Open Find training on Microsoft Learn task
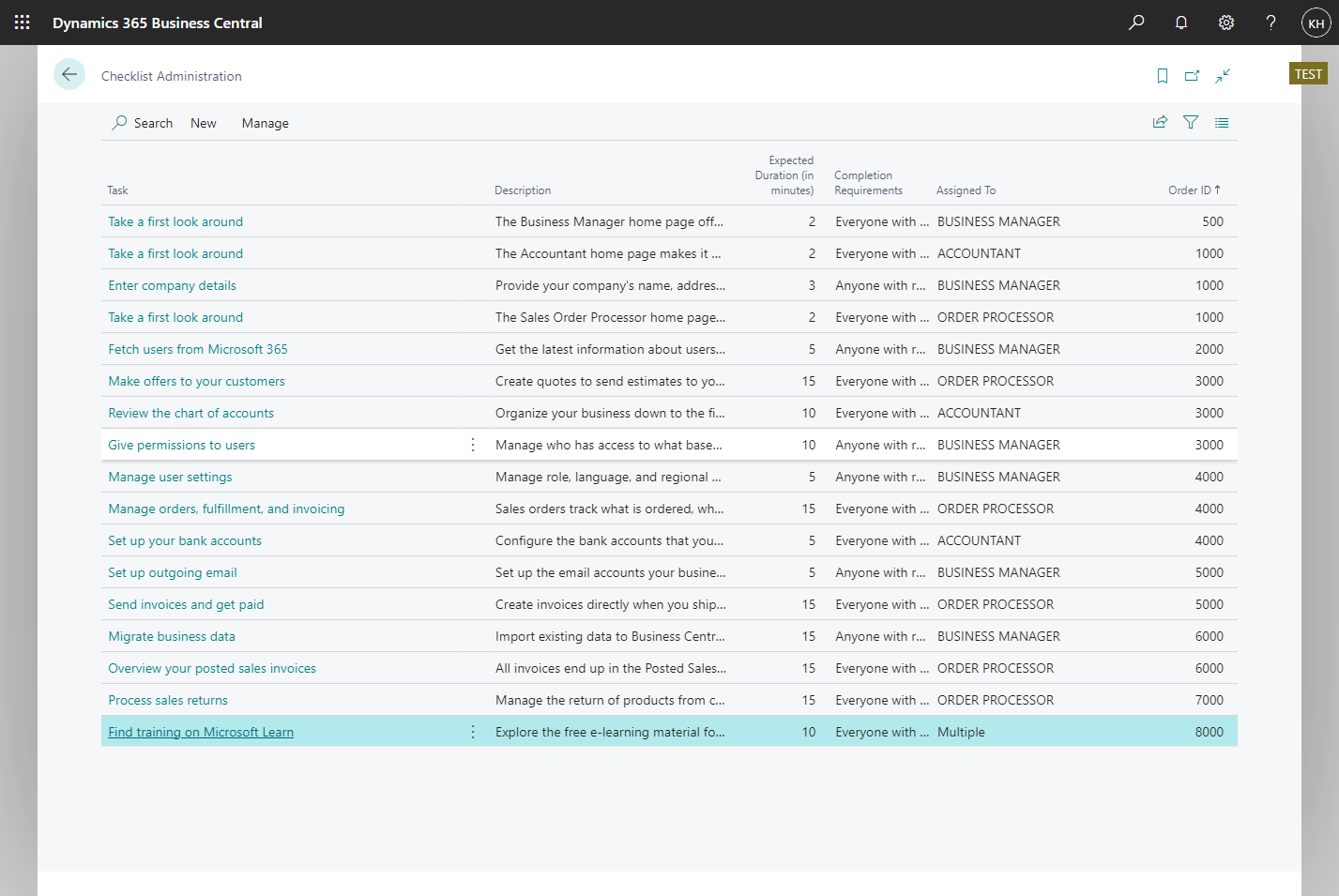The image size is (1339, 896). coord(201,732)
